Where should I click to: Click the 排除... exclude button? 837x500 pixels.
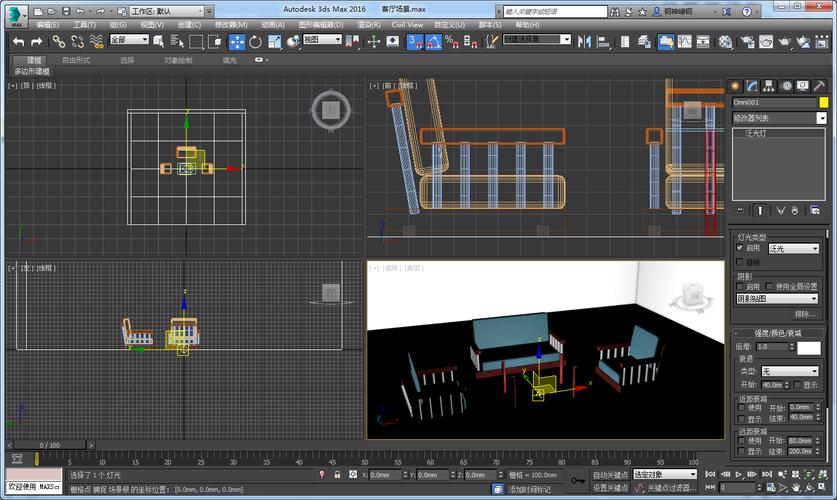(804, 313)
